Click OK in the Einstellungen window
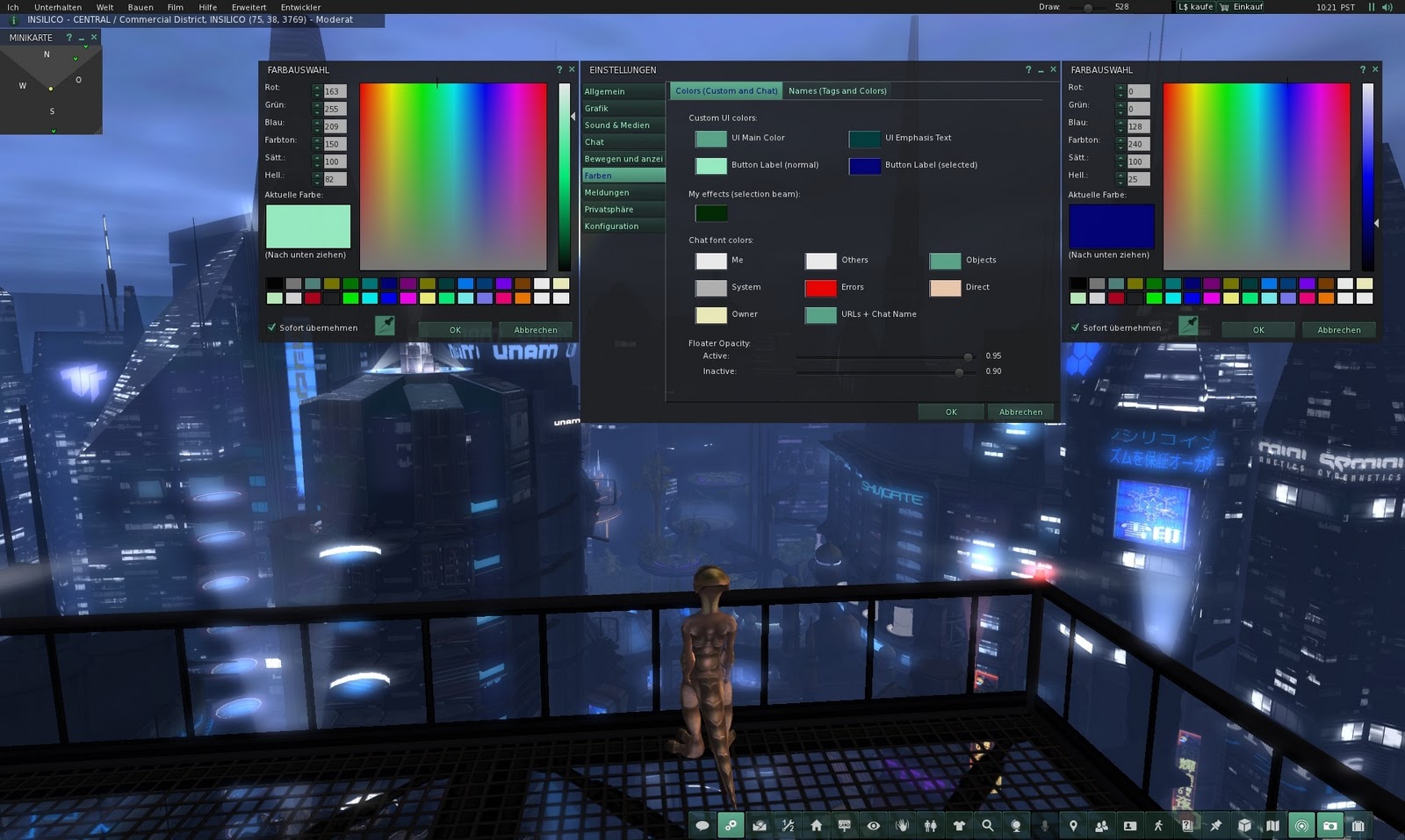 [949, 411]
